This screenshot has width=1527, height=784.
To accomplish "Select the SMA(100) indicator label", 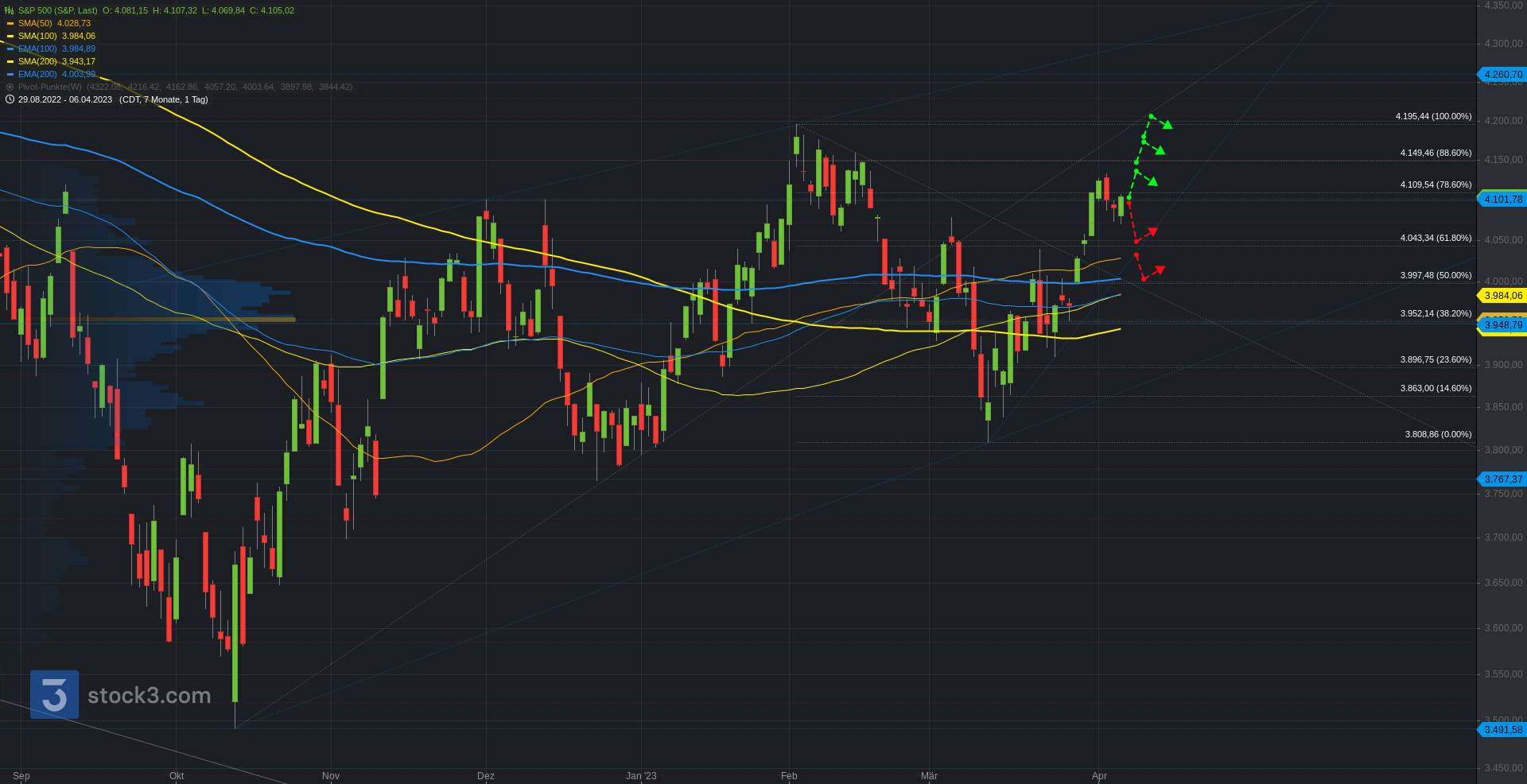I will (37, 36).
